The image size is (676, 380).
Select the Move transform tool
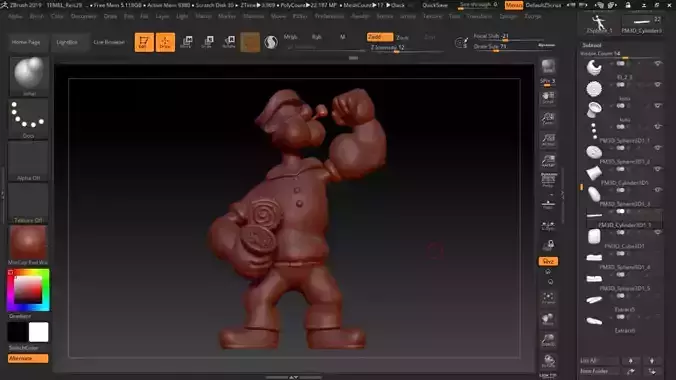(186, 42)
